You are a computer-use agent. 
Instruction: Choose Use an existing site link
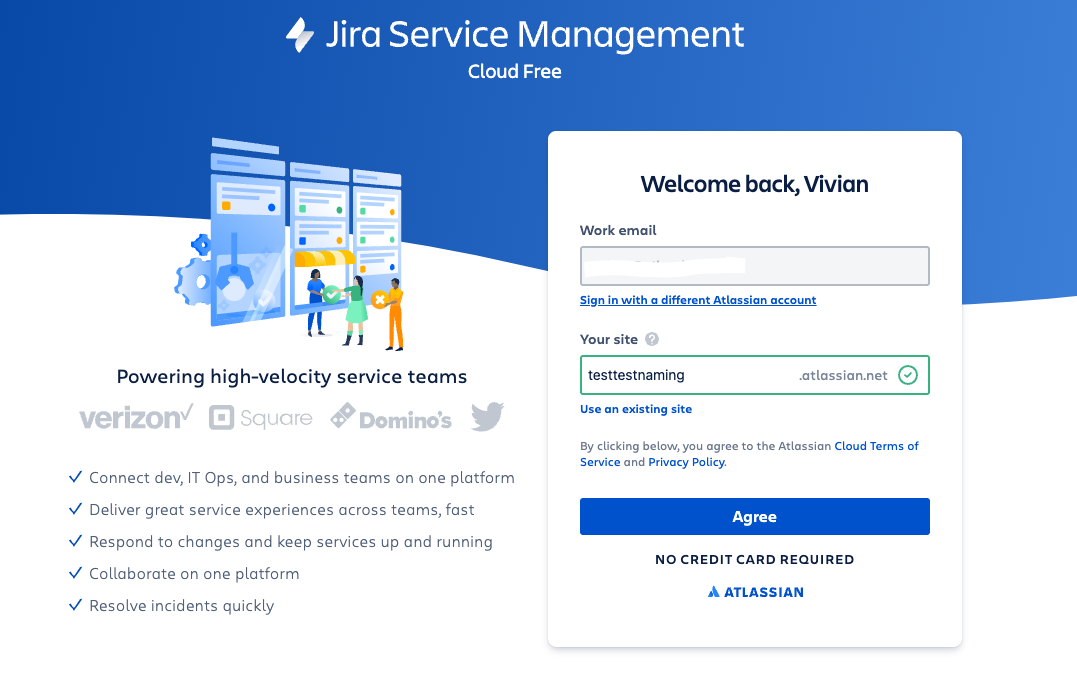pos(636,409)
